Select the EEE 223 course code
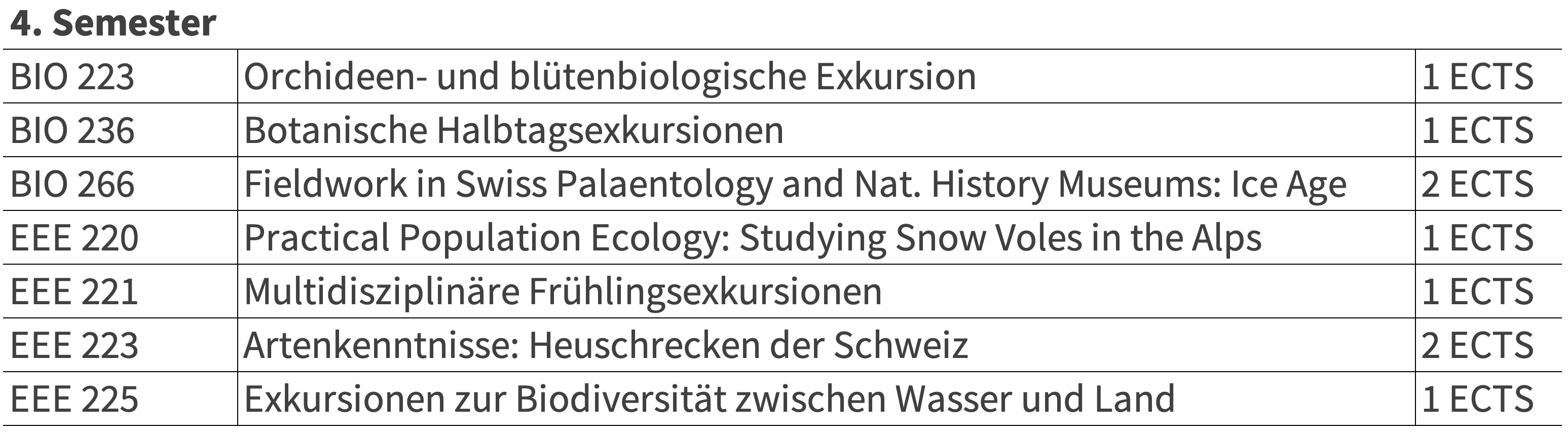This screenshot has width=1568, height=432. pyautogui.click(x=74, y=345)
